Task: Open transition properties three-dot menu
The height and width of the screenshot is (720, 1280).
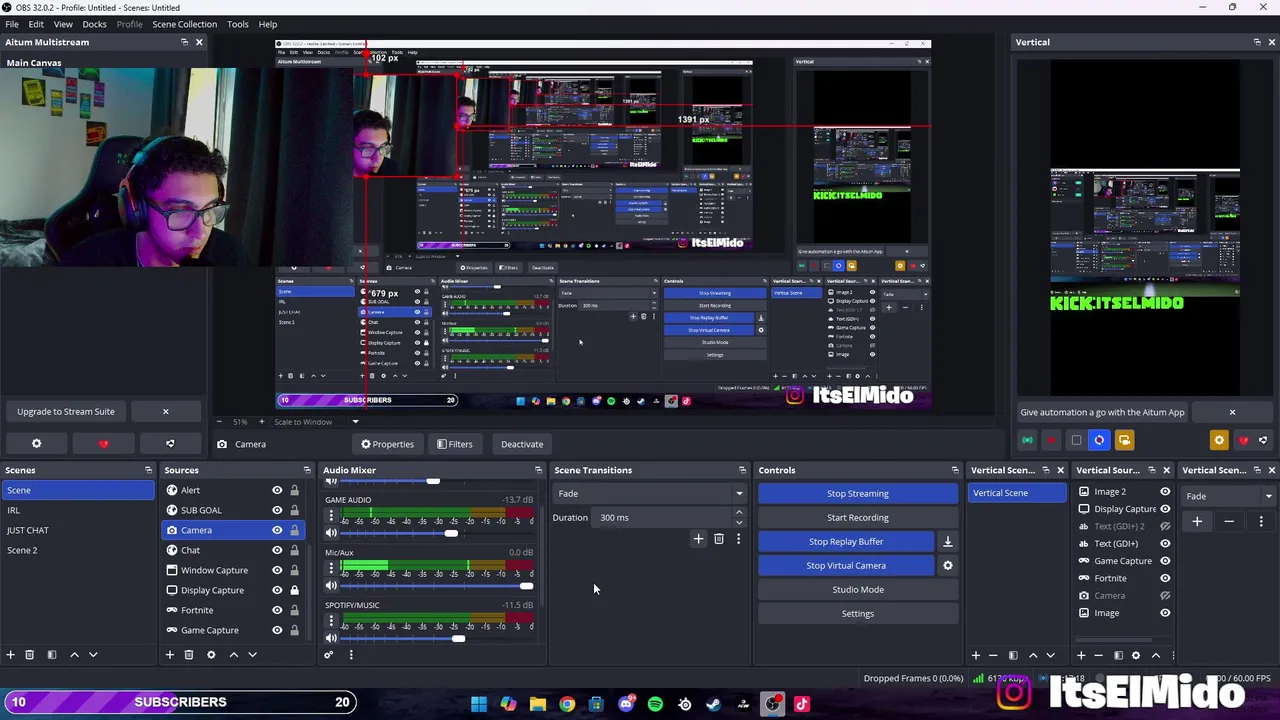Action: coord(738,539)
